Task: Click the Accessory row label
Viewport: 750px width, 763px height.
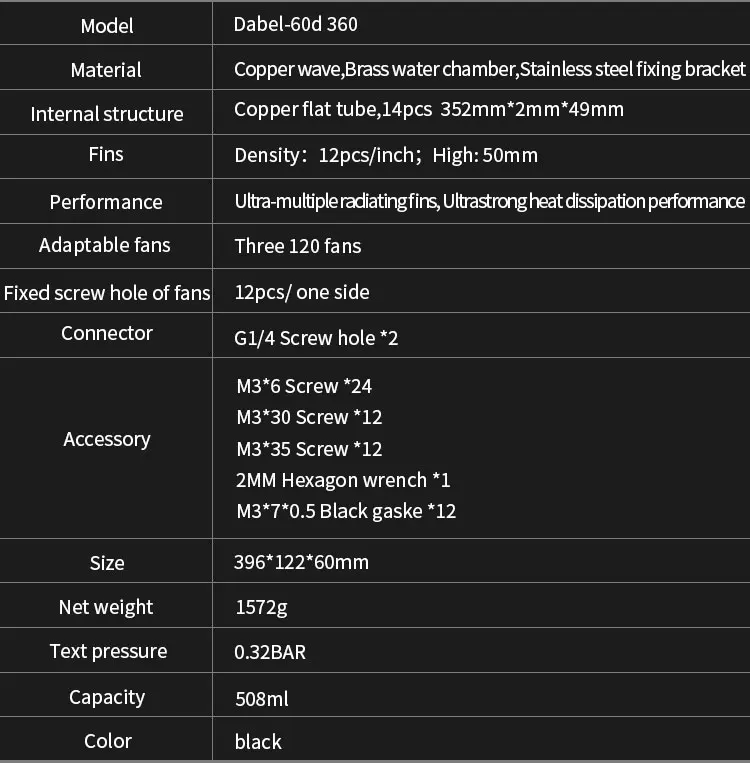Action: click(107, 439)
